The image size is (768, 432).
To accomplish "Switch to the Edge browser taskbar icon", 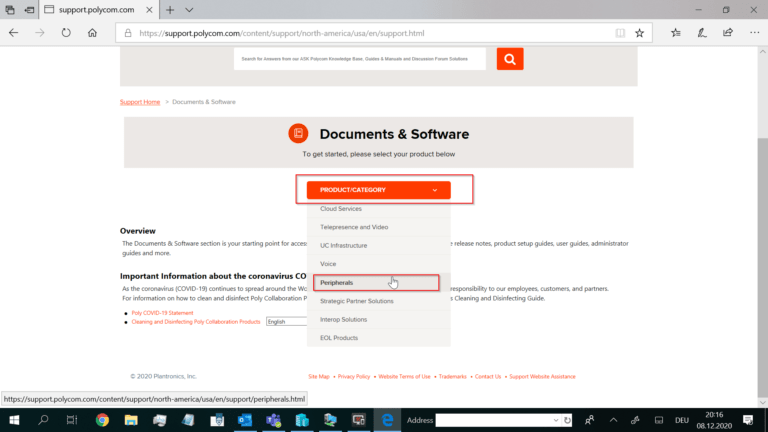I will click(x=387, y=420).
